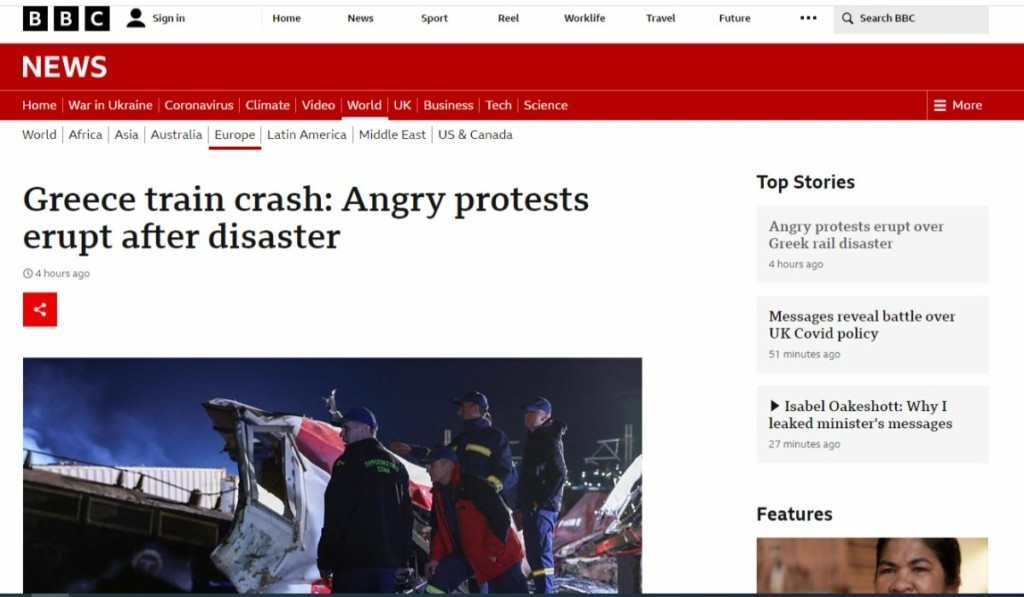Image resolution: width=1024 pixels, height=597 pixels.
Task: Go to the Worklife section
Action: click(x=584, y=18)
